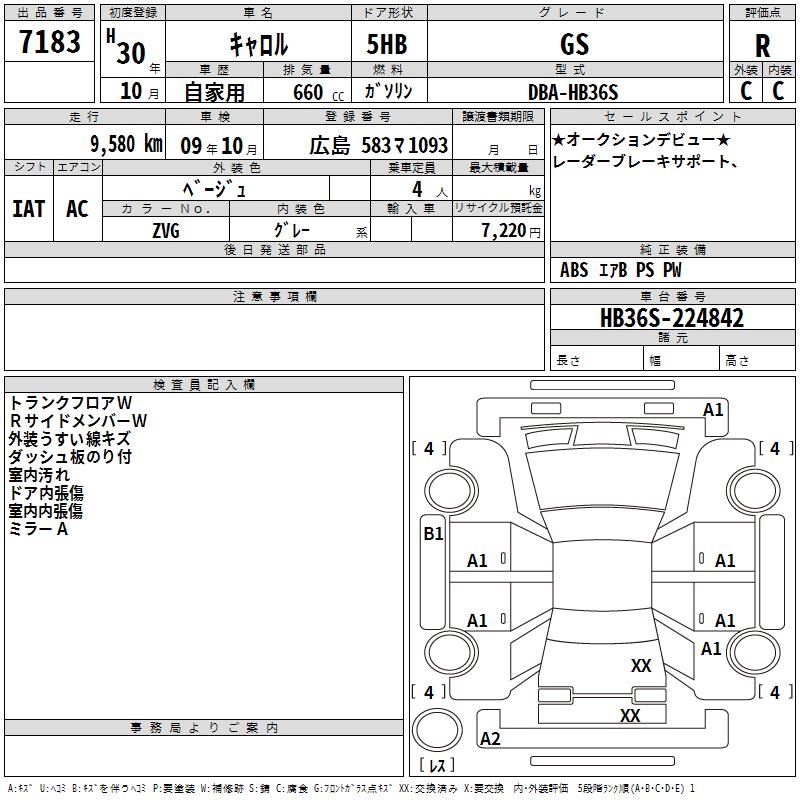Click the recycle deposit 7,220円
The width and height of the screenshot is (800, 800).
pyautogui.click(x=511, y=231)
